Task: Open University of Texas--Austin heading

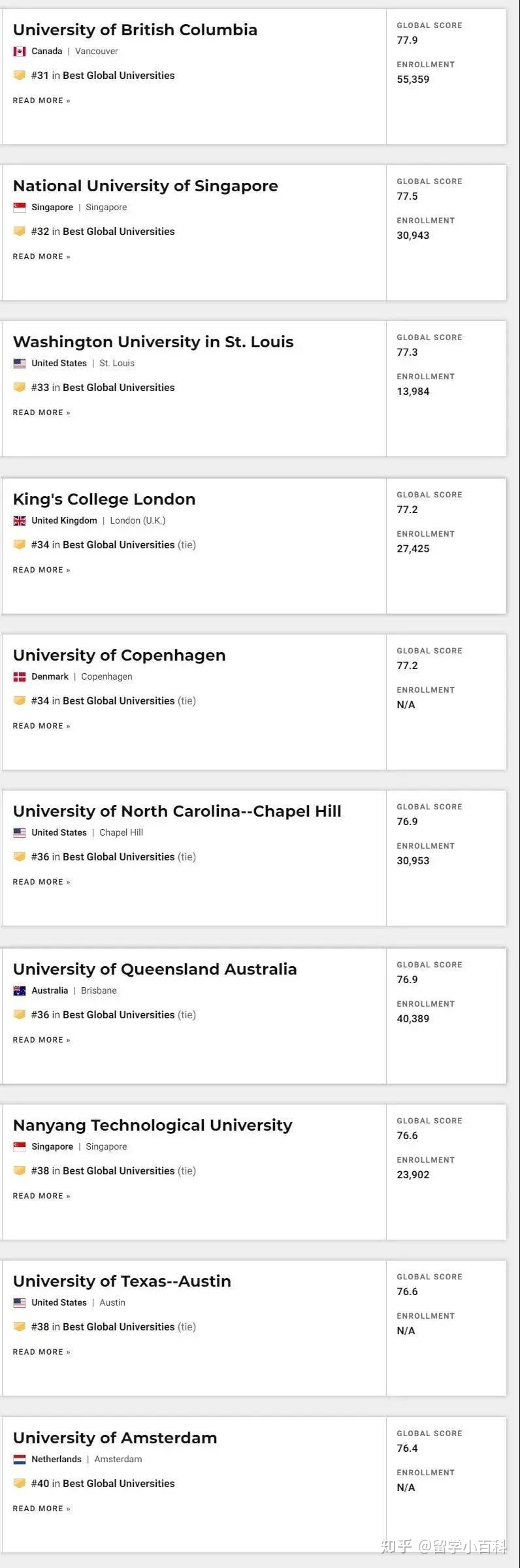Action: [x=122, y=1281]
